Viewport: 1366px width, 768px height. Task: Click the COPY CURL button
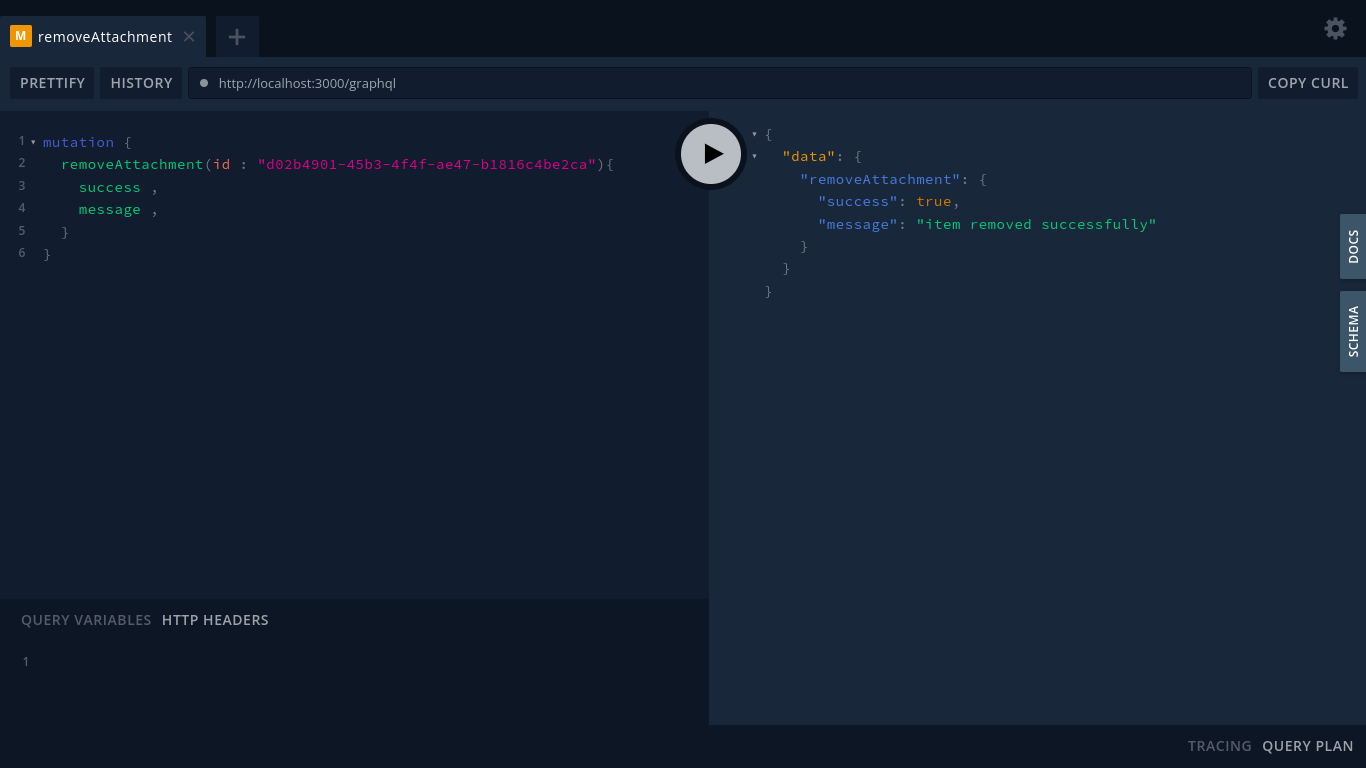point(1308,83)
